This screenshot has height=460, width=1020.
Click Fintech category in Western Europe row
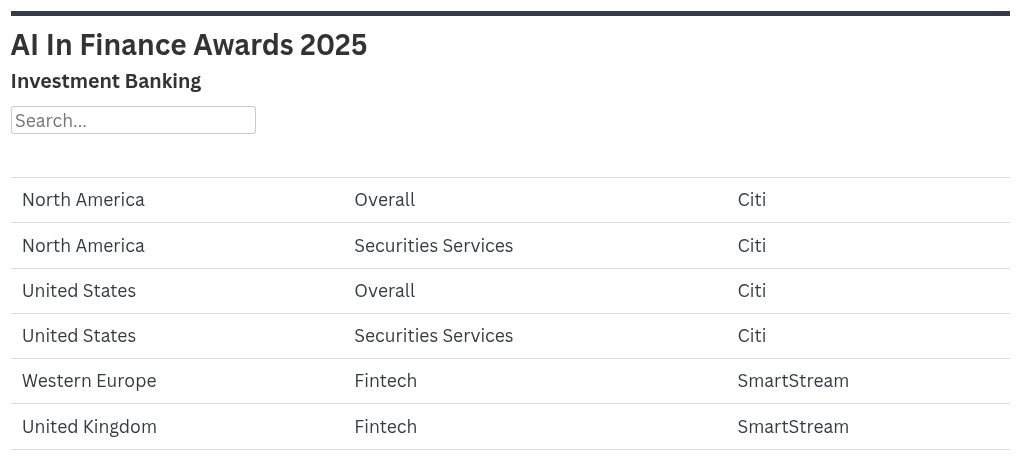pos(385,381)
